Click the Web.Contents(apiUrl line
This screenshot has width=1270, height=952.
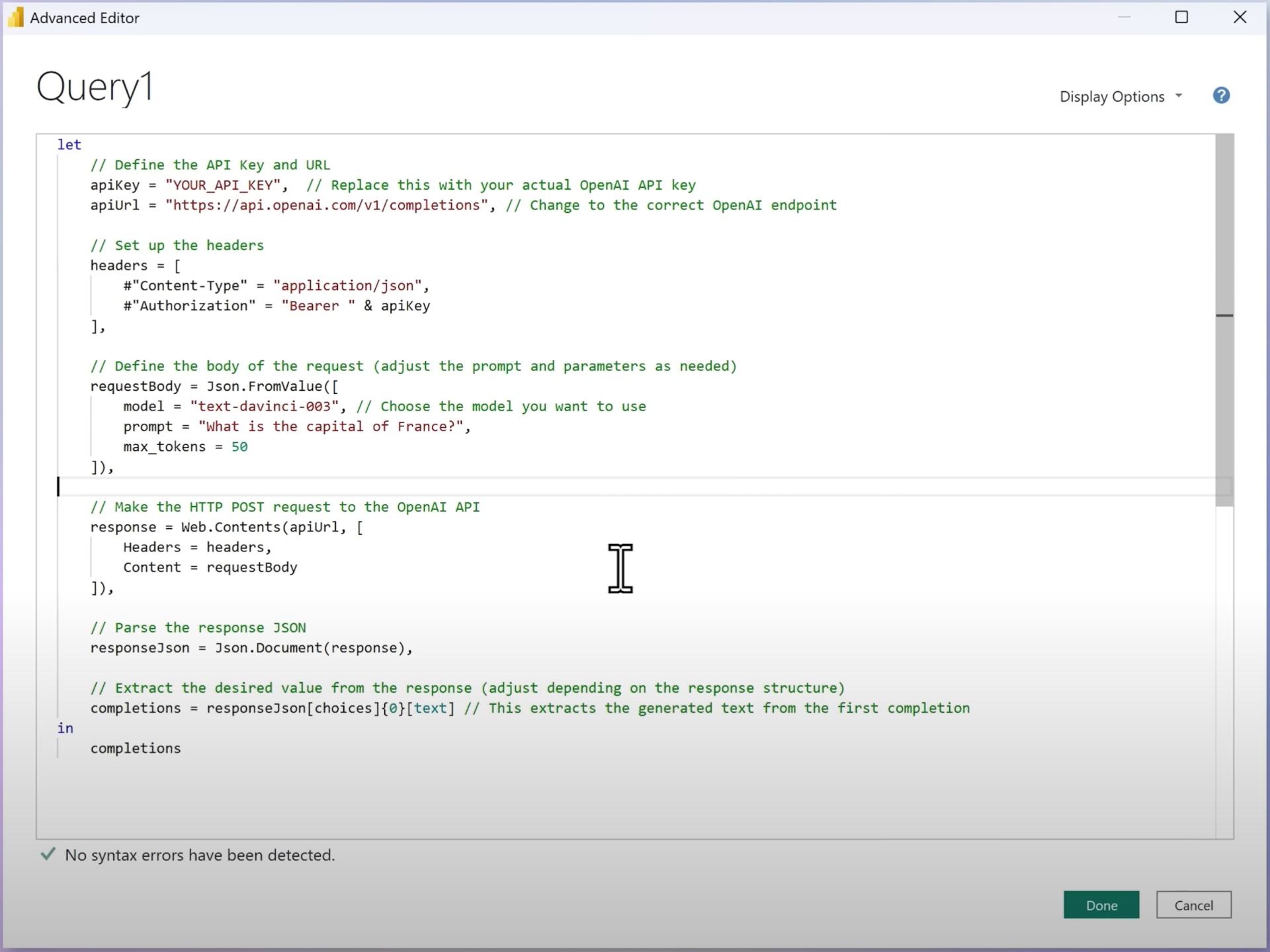click(x=227, y=527)
